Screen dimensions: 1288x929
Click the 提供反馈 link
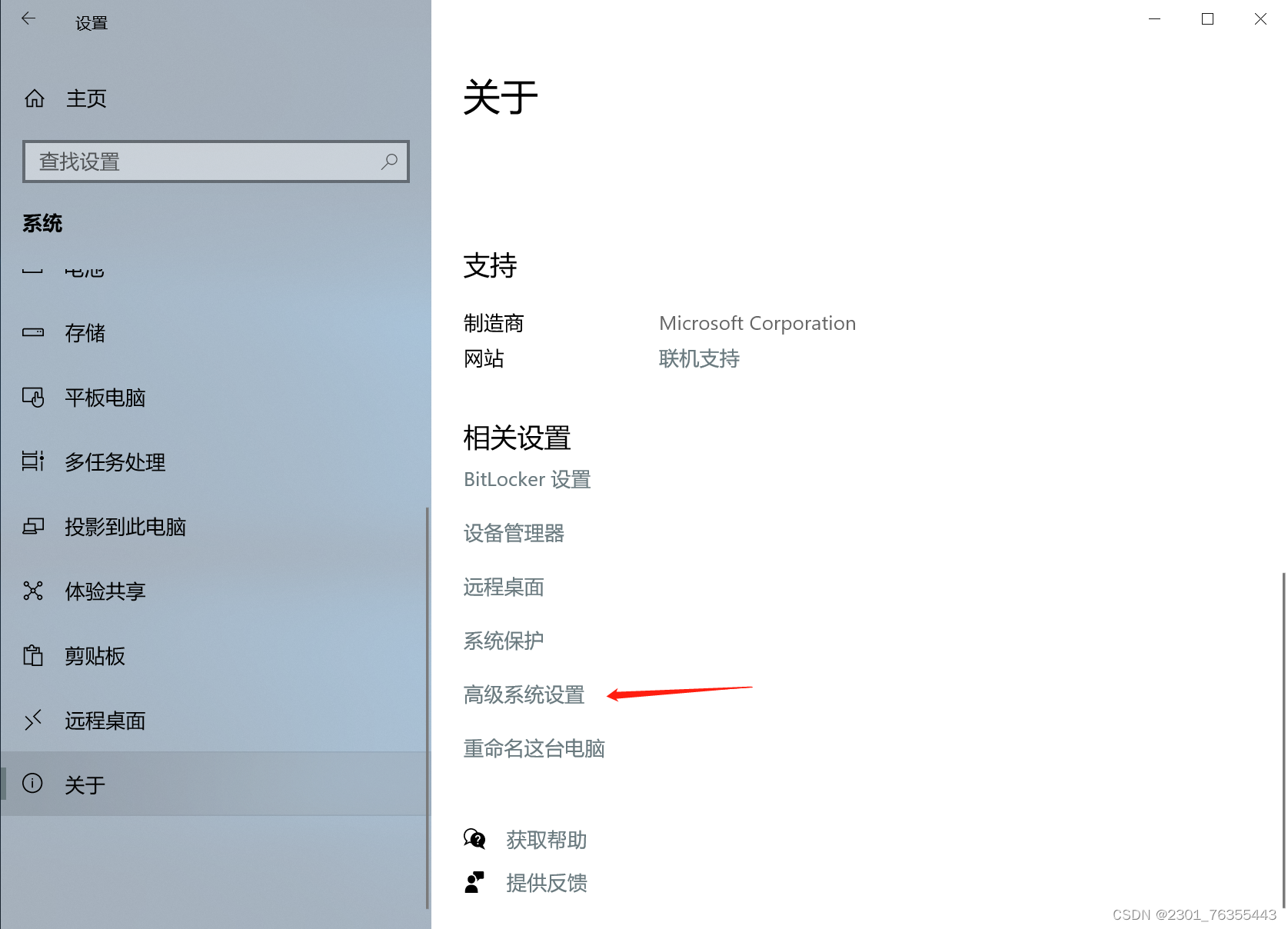(546, 883)
